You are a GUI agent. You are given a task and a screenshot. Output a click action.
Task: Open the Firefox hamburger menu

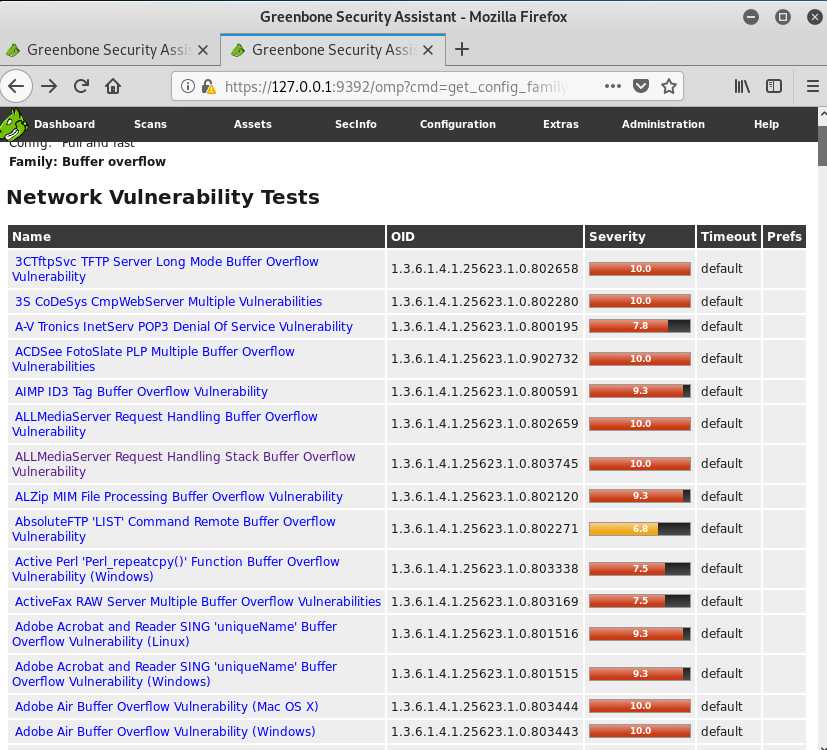[813, 86]
